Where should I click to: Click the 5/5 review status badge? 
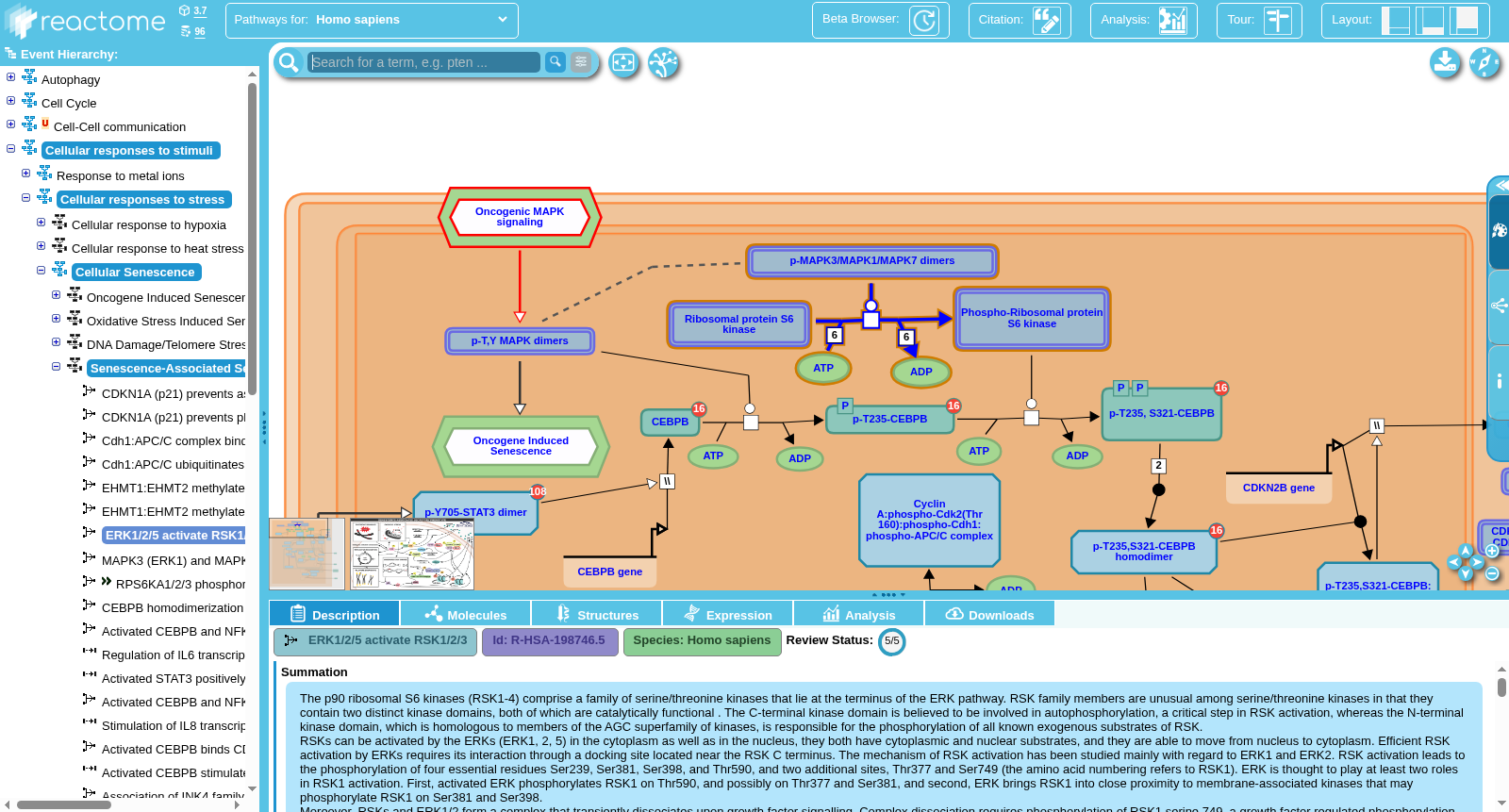pyautogui.click(x=891, y=641)
